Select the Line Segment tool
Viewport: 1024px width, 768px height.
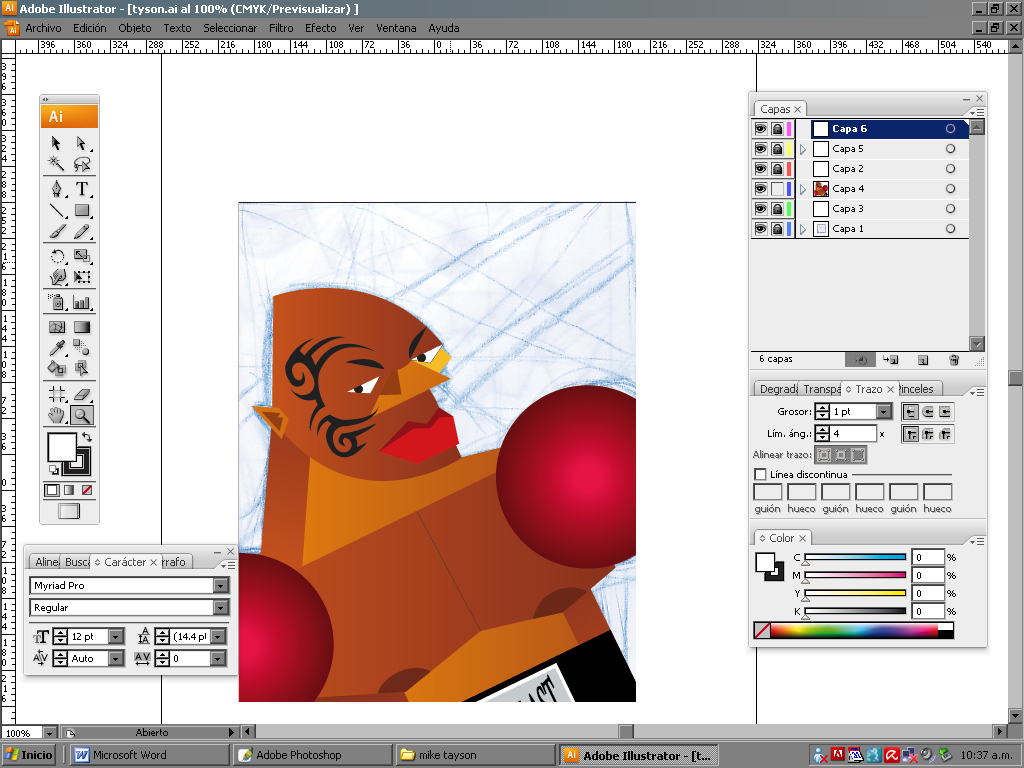click(57, 210)
